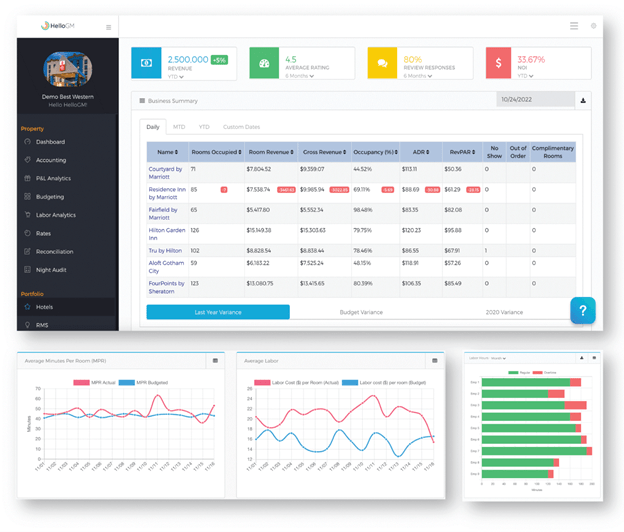This screenshot has height=532, width=624.
Task: Open Labor Hours Month dropdown
Action: (x=498, y=358)
